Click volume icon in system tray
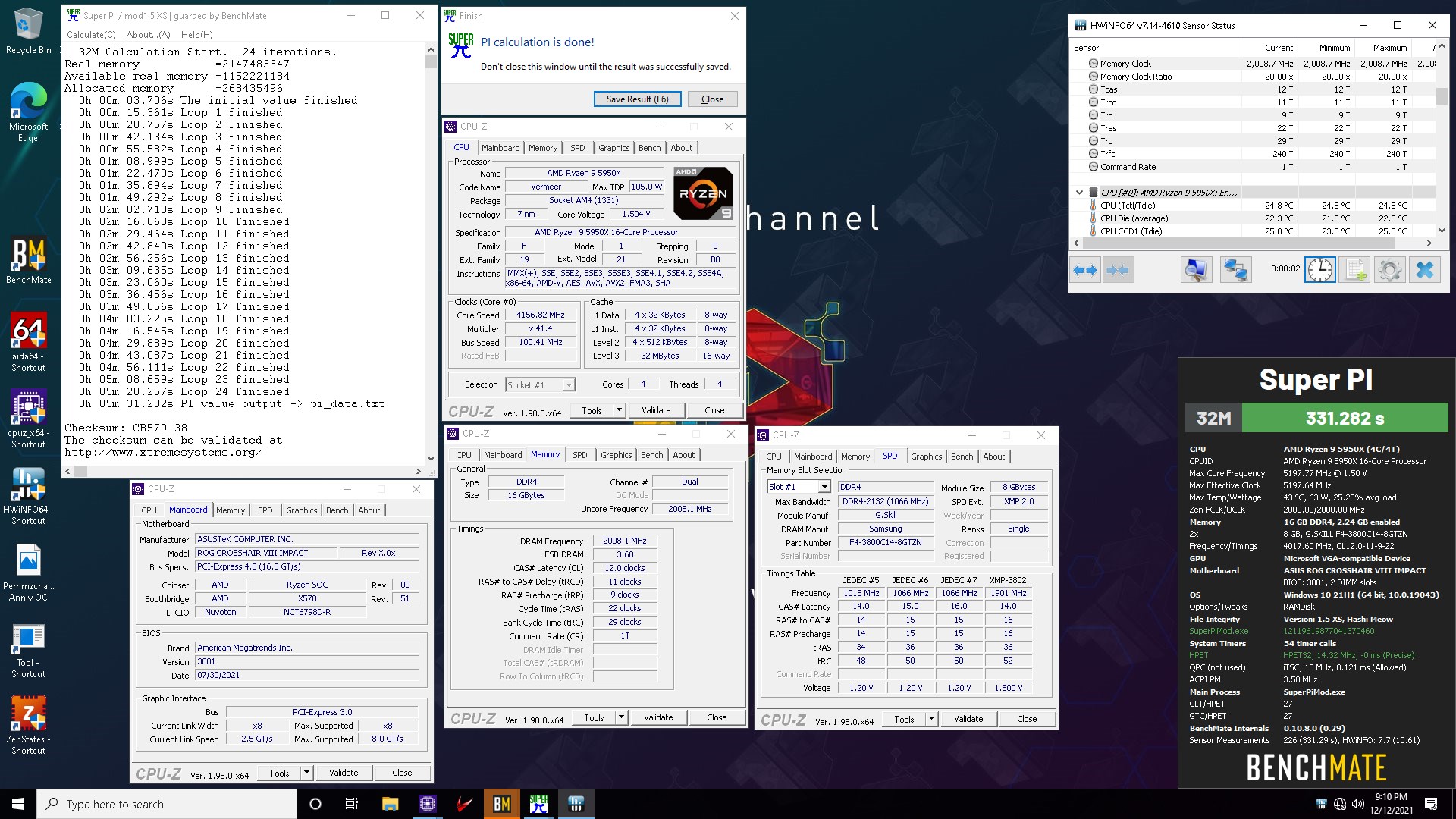Viewport: 1456px width, 819px height. click(x=1358, y=804)
